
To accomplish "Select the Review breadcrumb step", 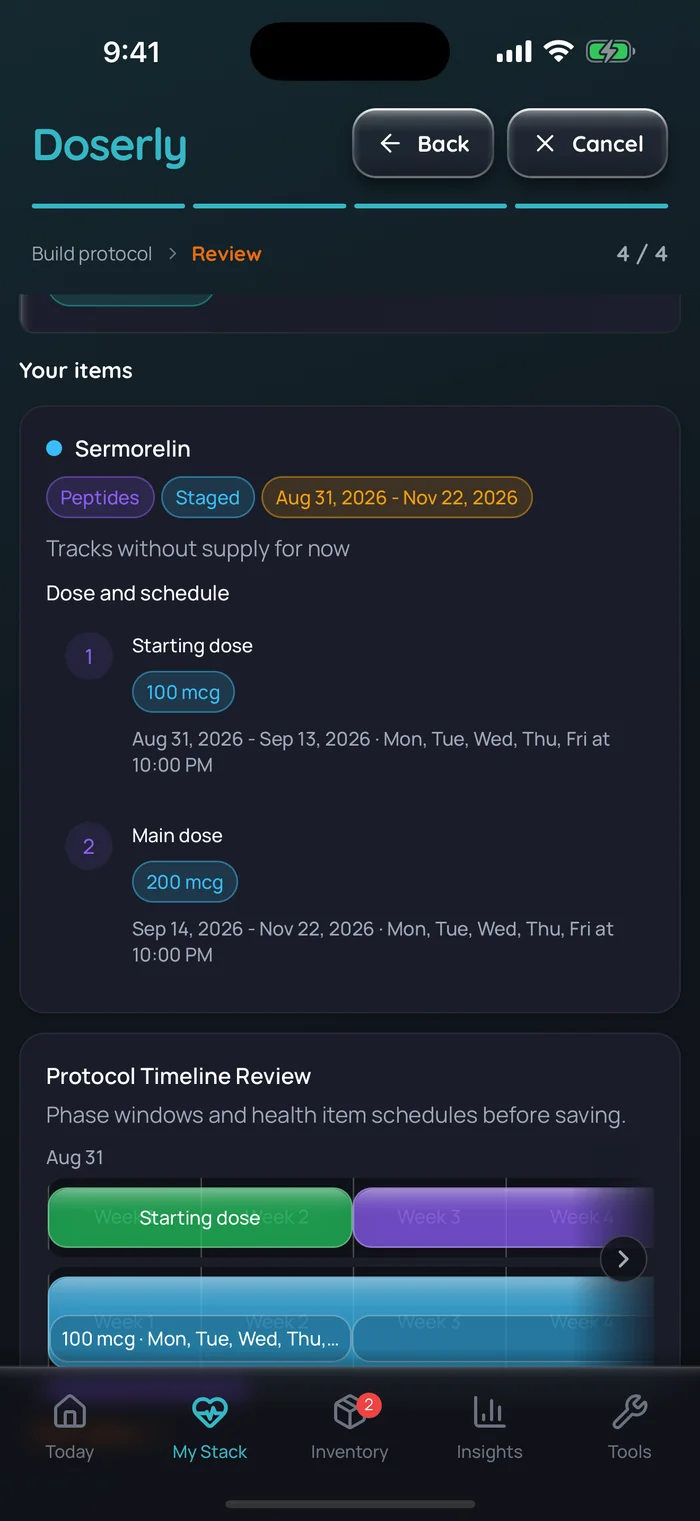I will click(x=227, y=254).
